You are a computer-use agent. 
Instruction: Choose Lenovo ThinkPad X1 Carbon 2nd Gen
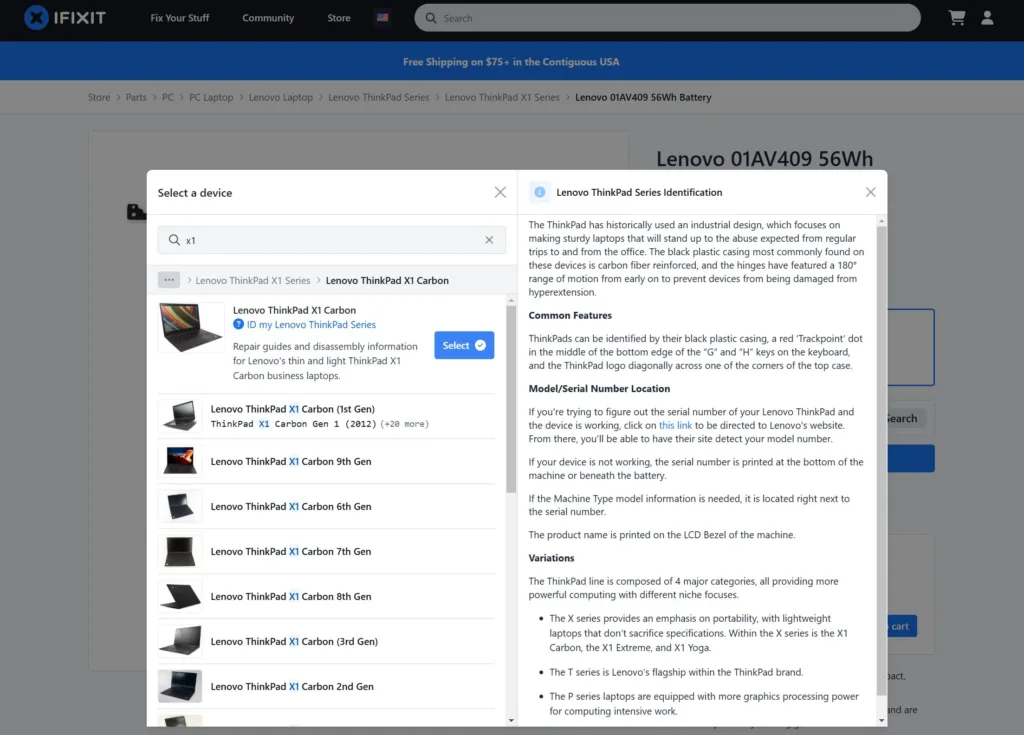[x=327, y=687]
